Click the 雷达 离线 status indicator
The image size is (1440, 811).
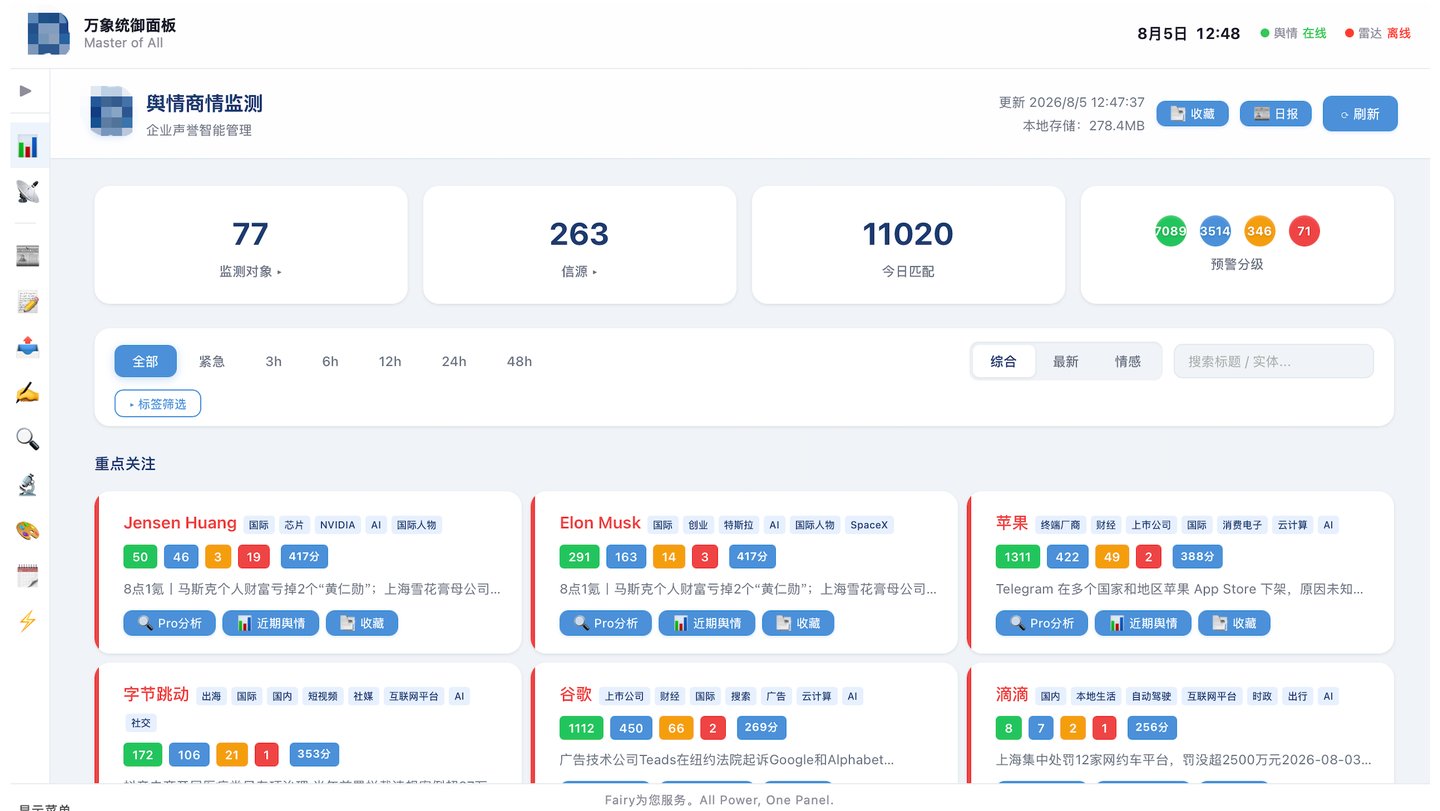[1377, 33]
